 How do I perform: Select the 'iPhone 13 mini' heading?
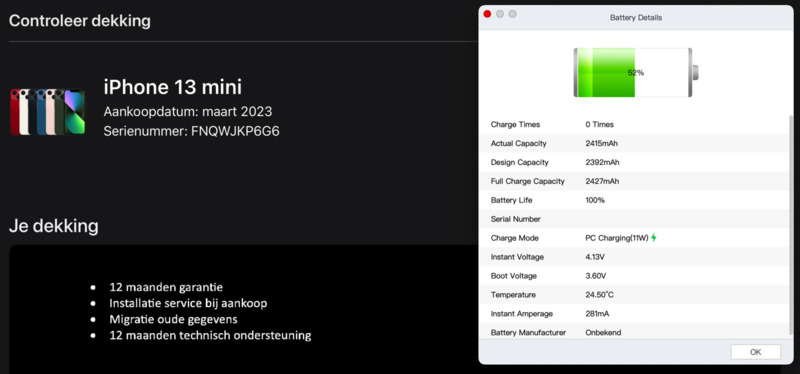pos(172,87)
